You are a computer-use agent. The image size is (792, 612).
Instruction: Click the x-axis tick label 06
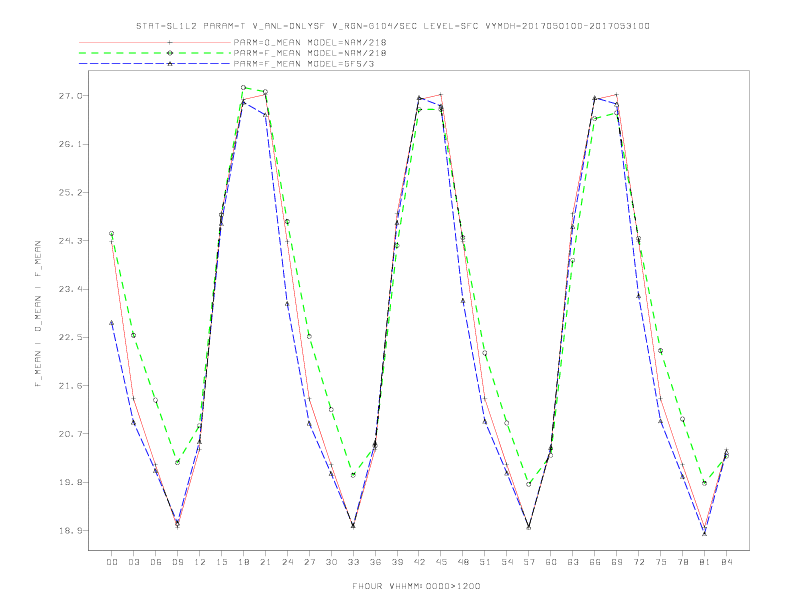[x=156, y=562]
